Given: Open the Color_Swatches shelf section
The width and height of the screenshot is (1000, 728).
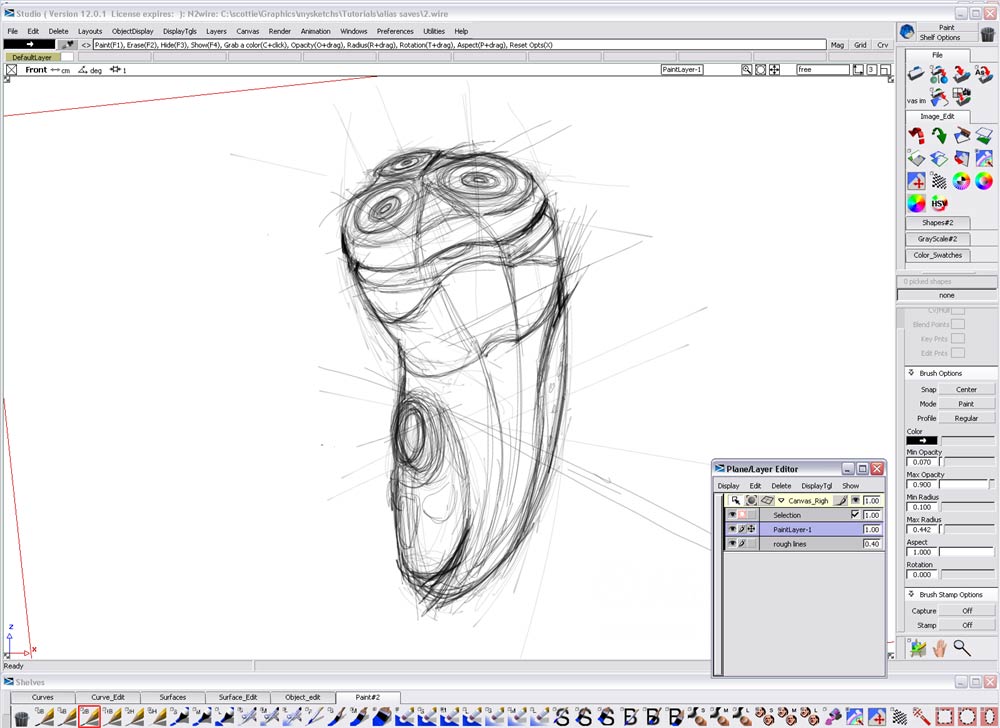Looking at the screenshot, I should click(937, 255).
